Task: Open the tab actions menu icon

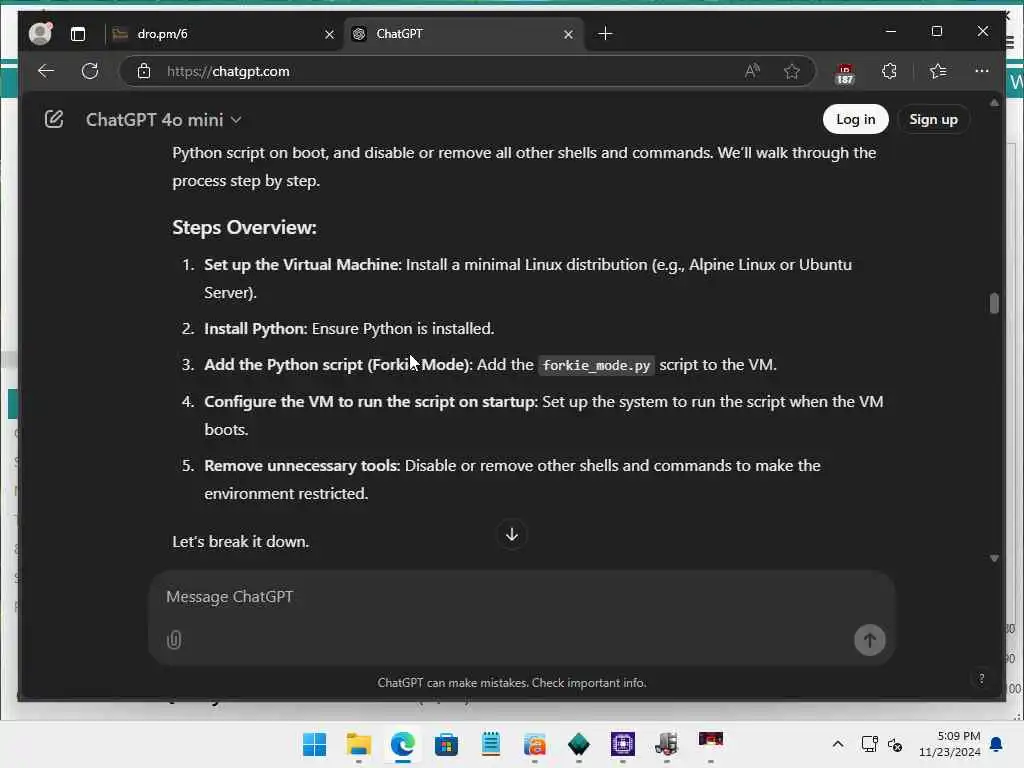Action: (x=78, y=34)
